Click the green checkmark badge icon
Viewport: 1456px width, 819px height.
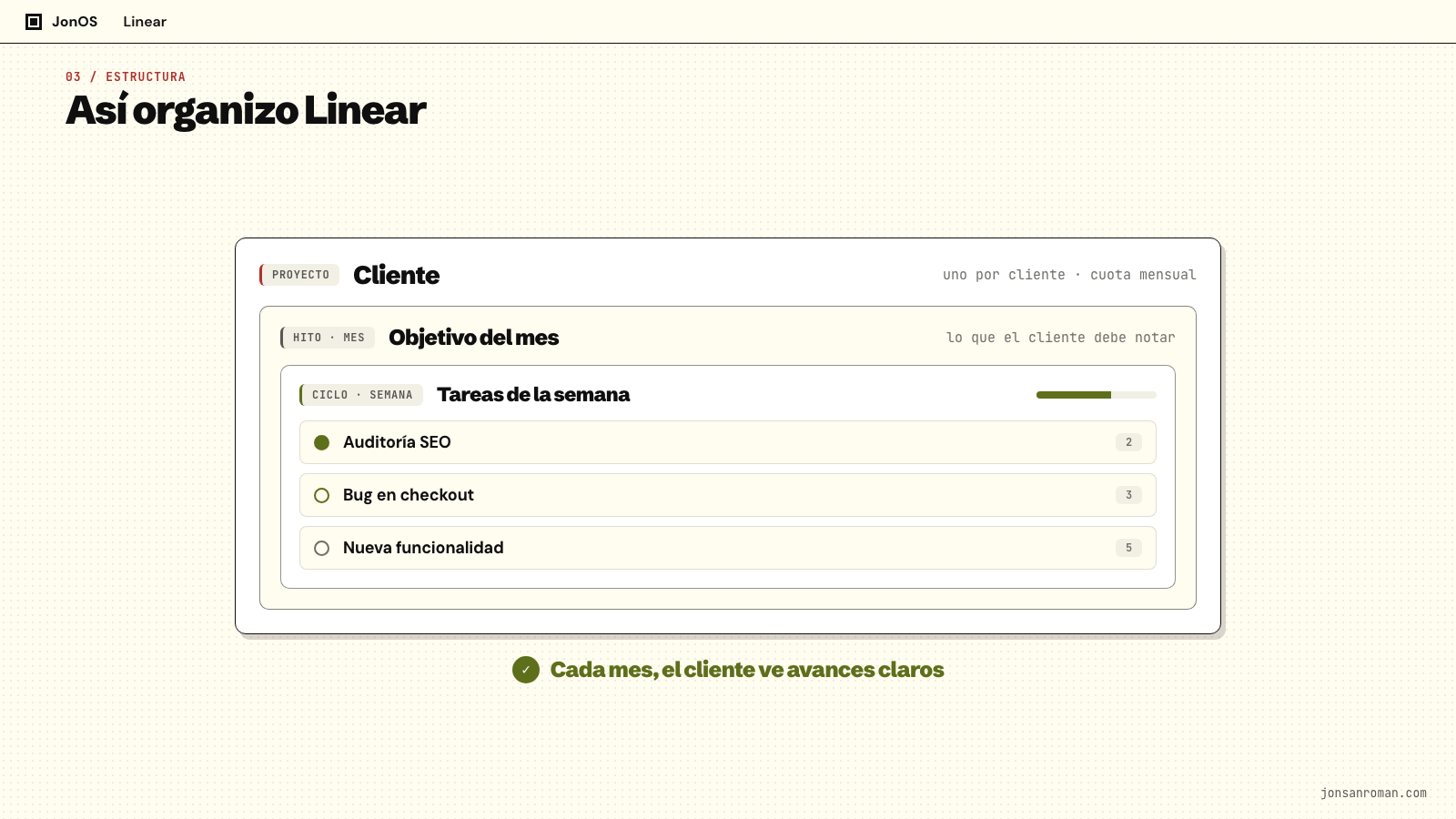point(526,670)
